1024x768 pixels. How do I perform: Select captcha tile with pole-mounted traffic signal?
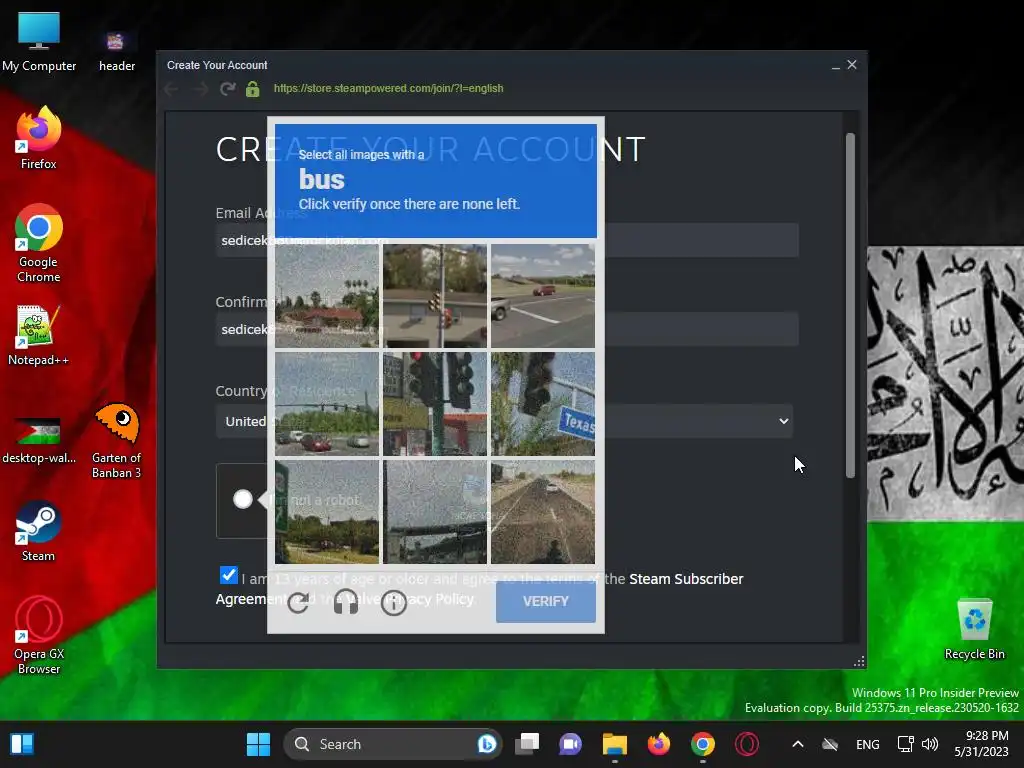pos(435,296)
